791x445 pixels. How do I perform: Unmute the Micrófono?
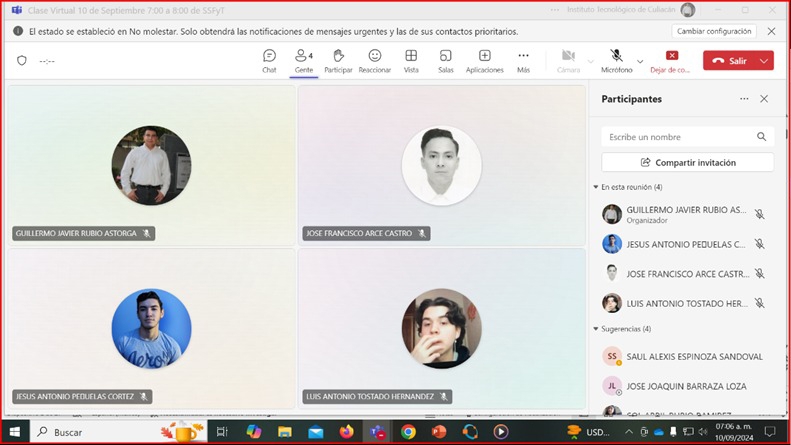[616, 61]
